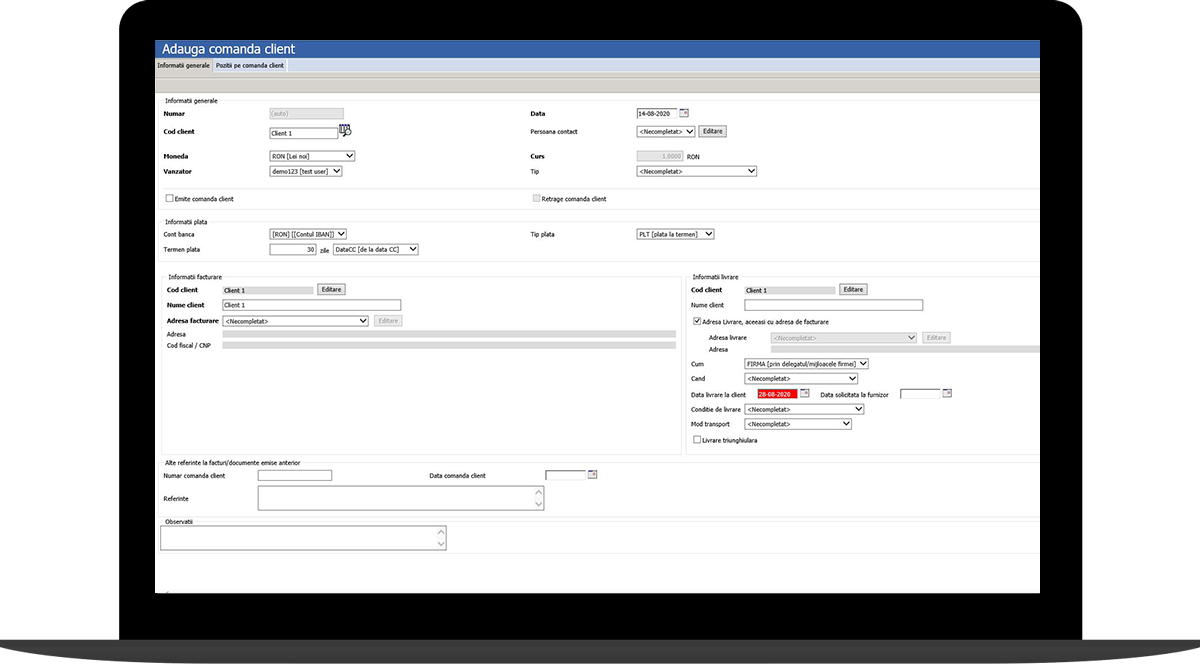Switch to Pozitii pe comanda client tab

click(250, 66)
